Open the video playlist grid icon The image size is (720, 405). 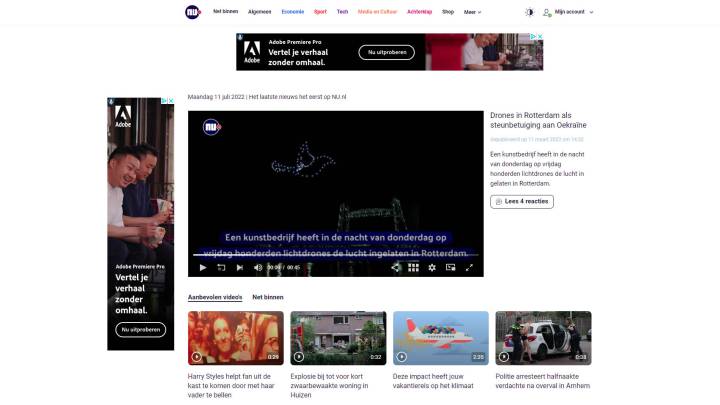pos(413,267)
